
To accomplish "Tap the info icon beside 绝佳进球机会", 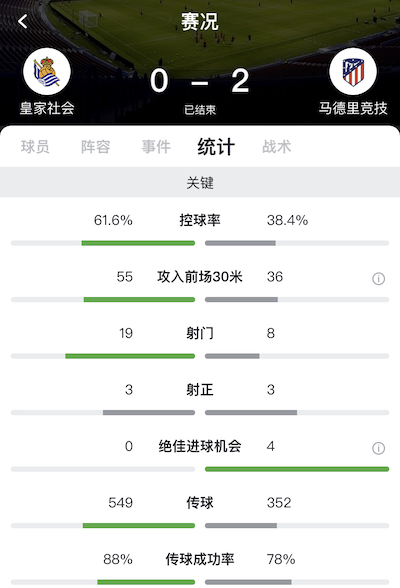I will (x=378, y=448).
